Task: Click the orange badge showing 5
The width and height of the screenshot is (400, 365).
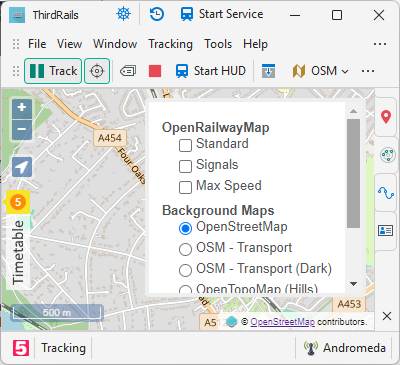Action: 18,202
